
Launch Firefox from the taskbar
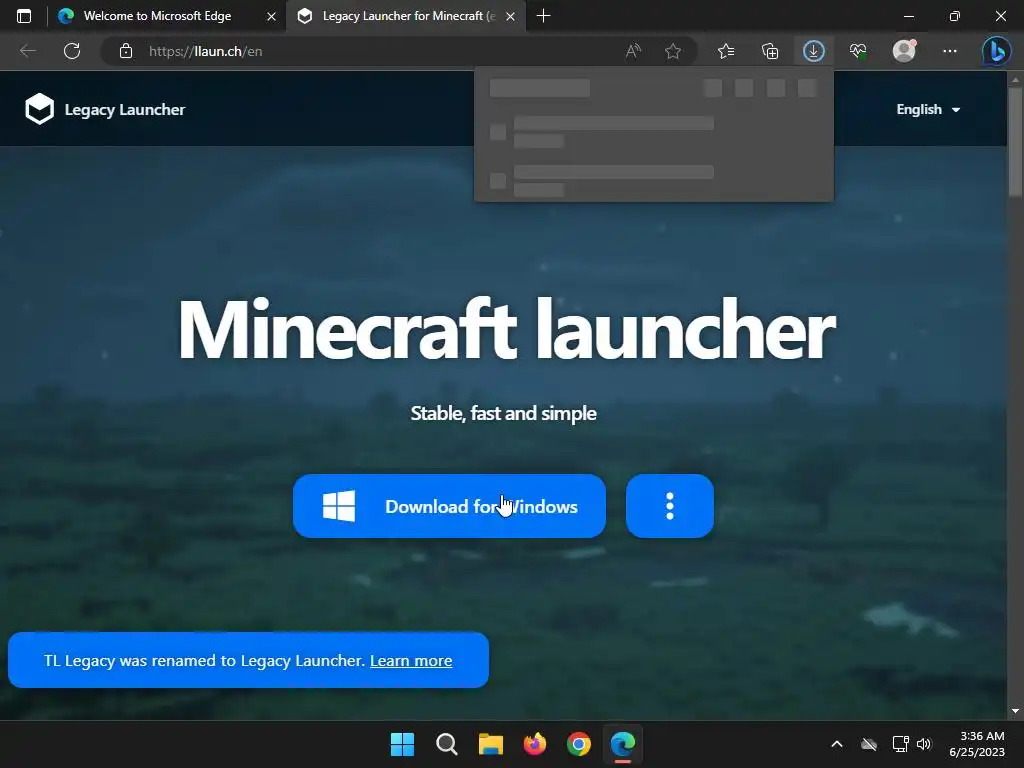pyautogui.click(x=535, y=744)
